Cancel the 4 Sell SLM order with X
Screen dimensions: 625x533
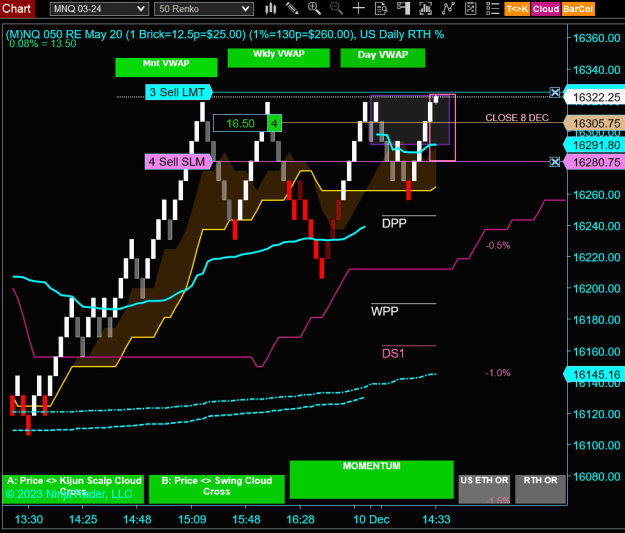554,162
